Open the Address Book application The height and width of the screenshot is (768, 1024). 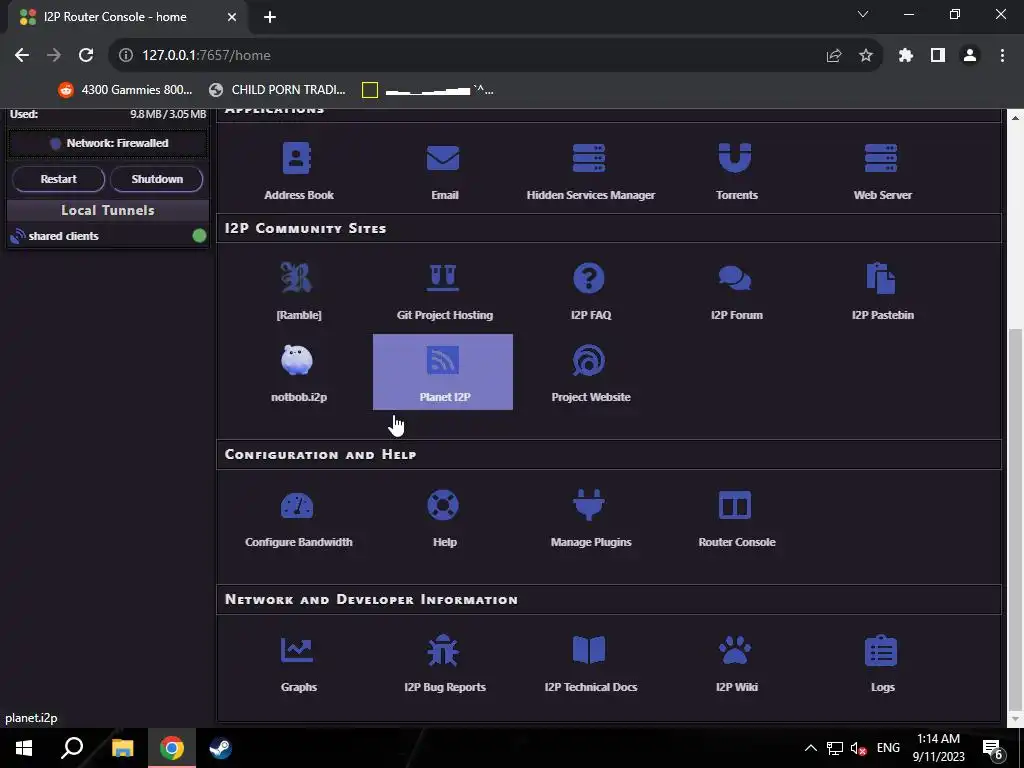coord(298,171)
